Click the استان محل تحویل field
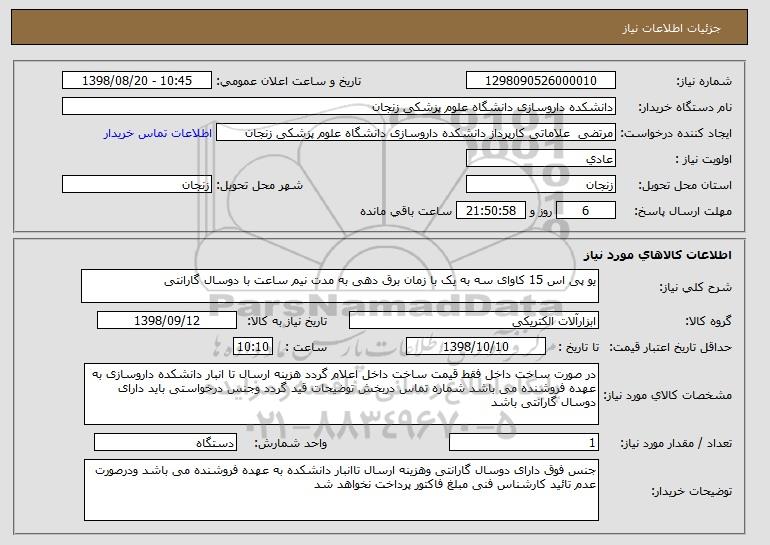This screenshot has height=545, width=770. click(541, 185)
